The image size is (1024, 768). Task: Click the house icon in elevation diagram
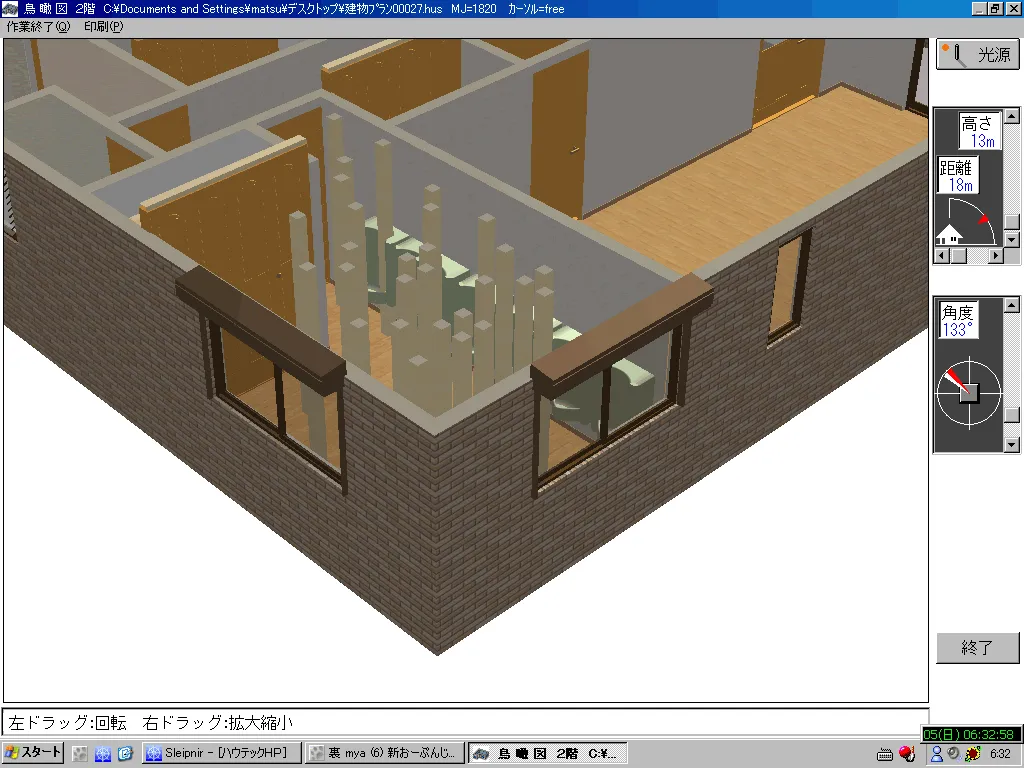[948, 237]
